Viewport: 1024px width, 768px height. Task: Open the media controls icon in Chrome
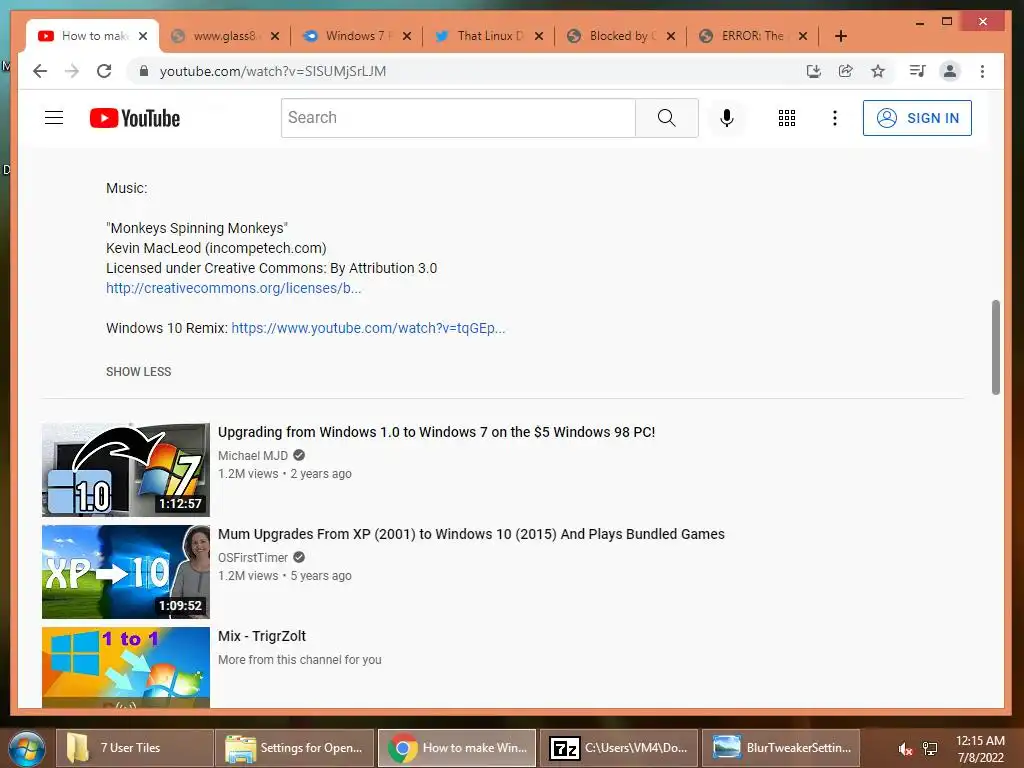pos(918,71)
